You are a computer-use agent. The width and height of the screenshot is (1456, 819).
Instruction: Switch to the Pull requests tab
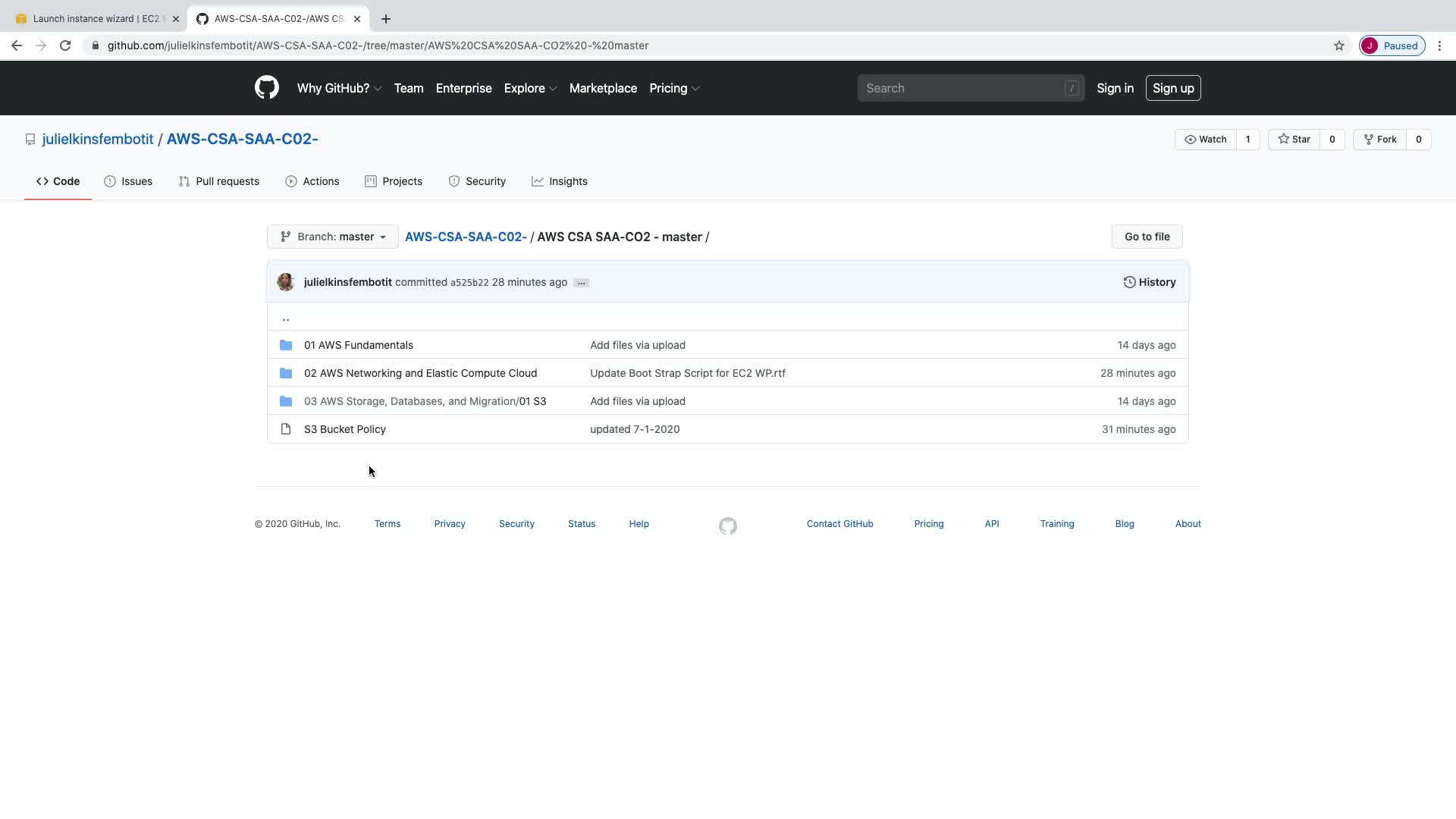(219, 181)
